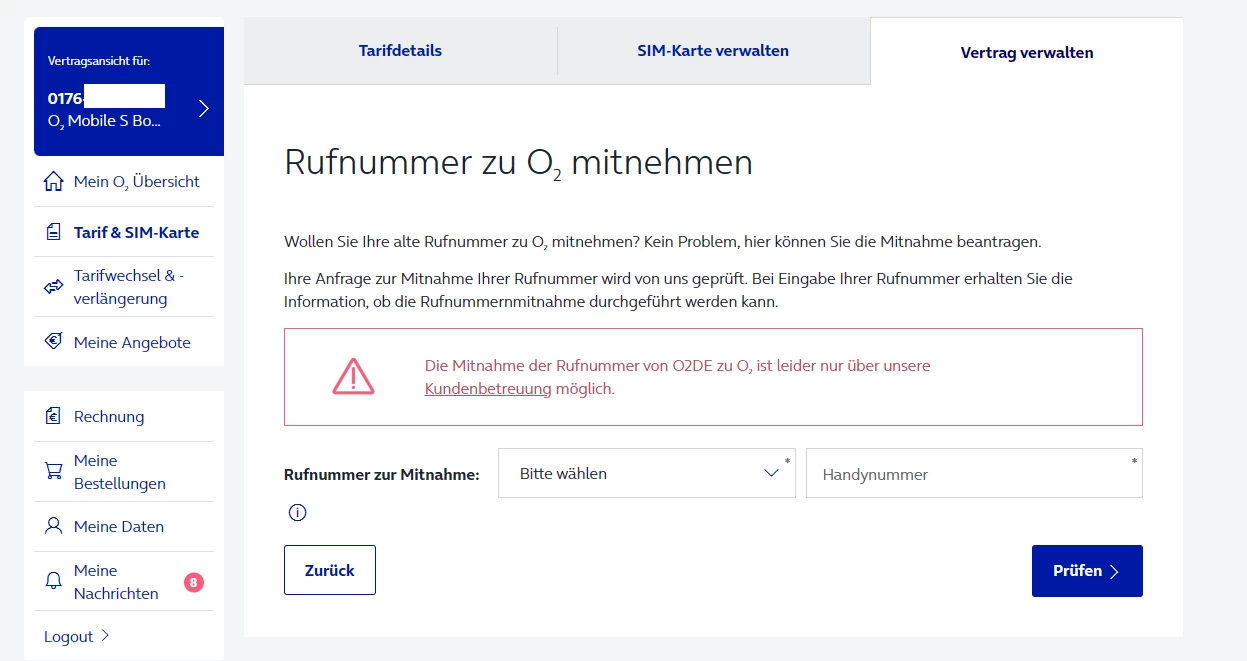The width and height of the screenshot is (1247, 661).
Task: Click the red notification badge showing 8
Action: coord(194,582)
